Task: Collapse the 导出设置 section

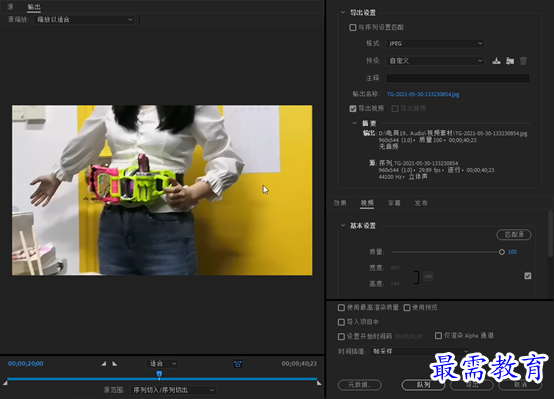Action: (x=343, y=12)
